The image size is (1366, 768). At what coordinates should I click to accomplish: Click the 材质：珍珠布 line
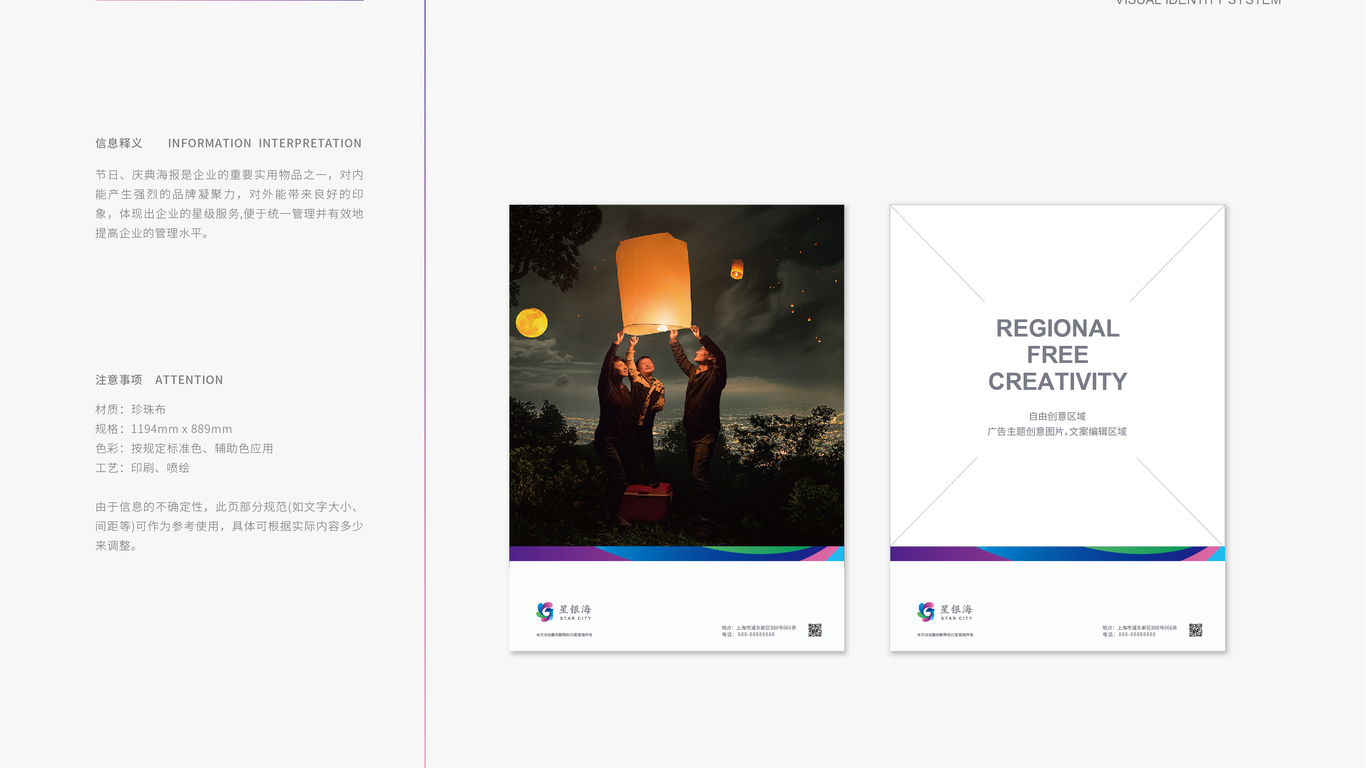(131, 409)
